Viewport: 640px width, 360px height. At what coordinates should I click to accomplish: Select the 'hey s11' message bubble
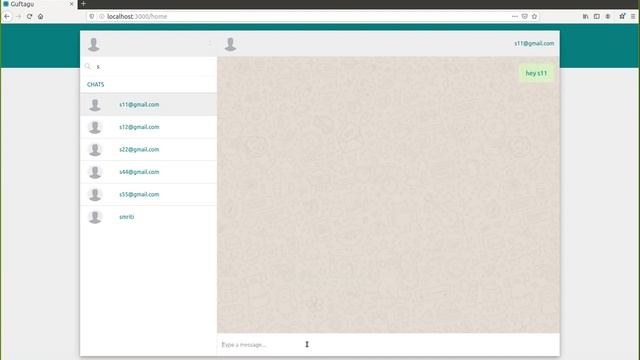coord(536,73)
